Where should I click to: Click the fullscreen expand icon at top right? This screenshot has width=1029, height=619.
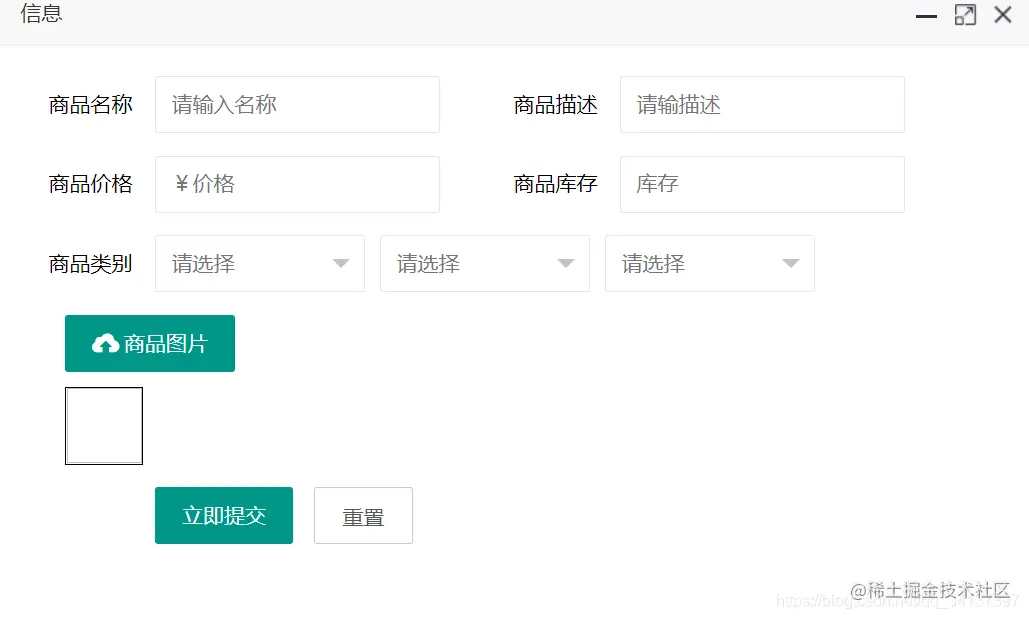[964, 15]
